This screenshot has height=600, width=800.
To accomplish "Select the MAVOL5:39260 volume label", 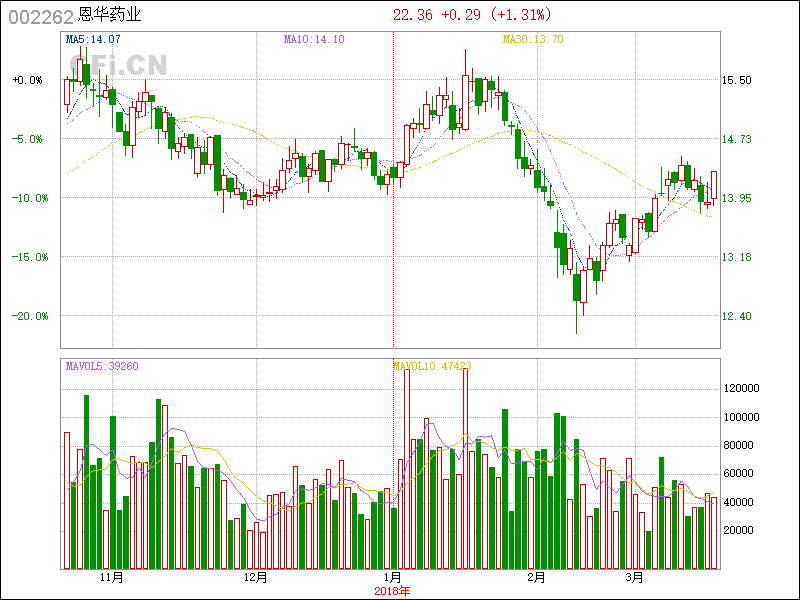I will (102, 366).
